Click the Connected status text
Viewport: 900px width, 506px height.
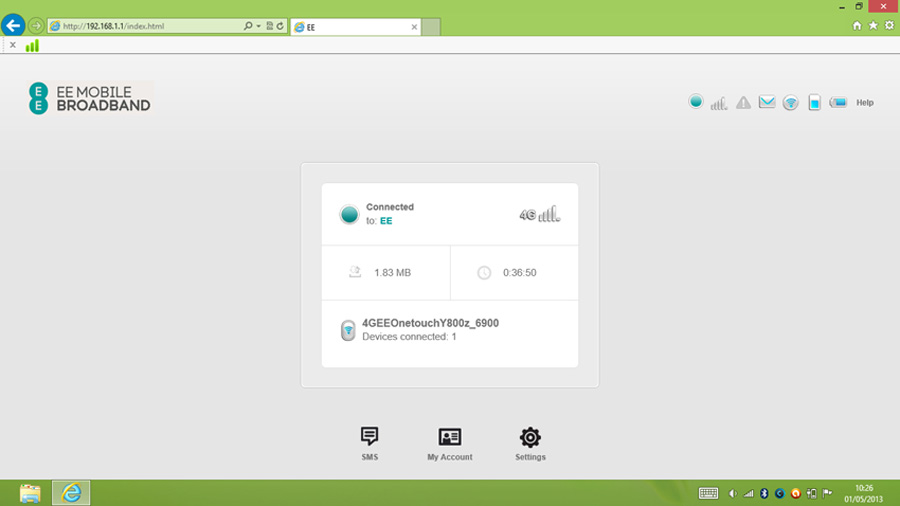click(390, 207)
